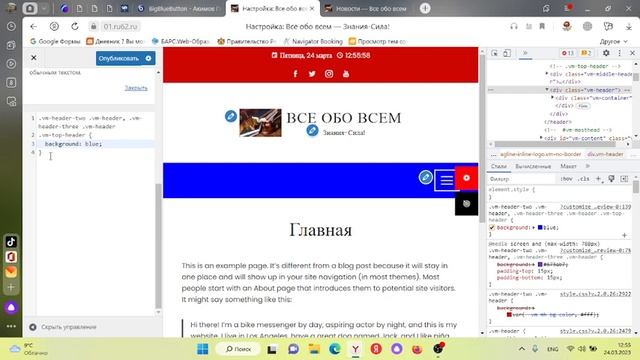Reload the page with the refresh icon
The width and height of the screenshot is (640, 360).
coord(75,27)
